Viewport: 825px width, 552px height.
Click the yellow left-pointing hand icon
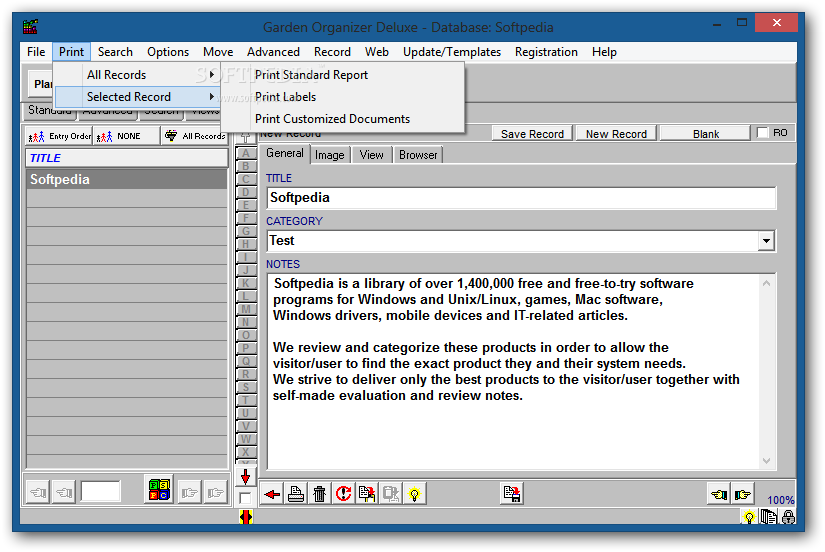tap(719, 494)
